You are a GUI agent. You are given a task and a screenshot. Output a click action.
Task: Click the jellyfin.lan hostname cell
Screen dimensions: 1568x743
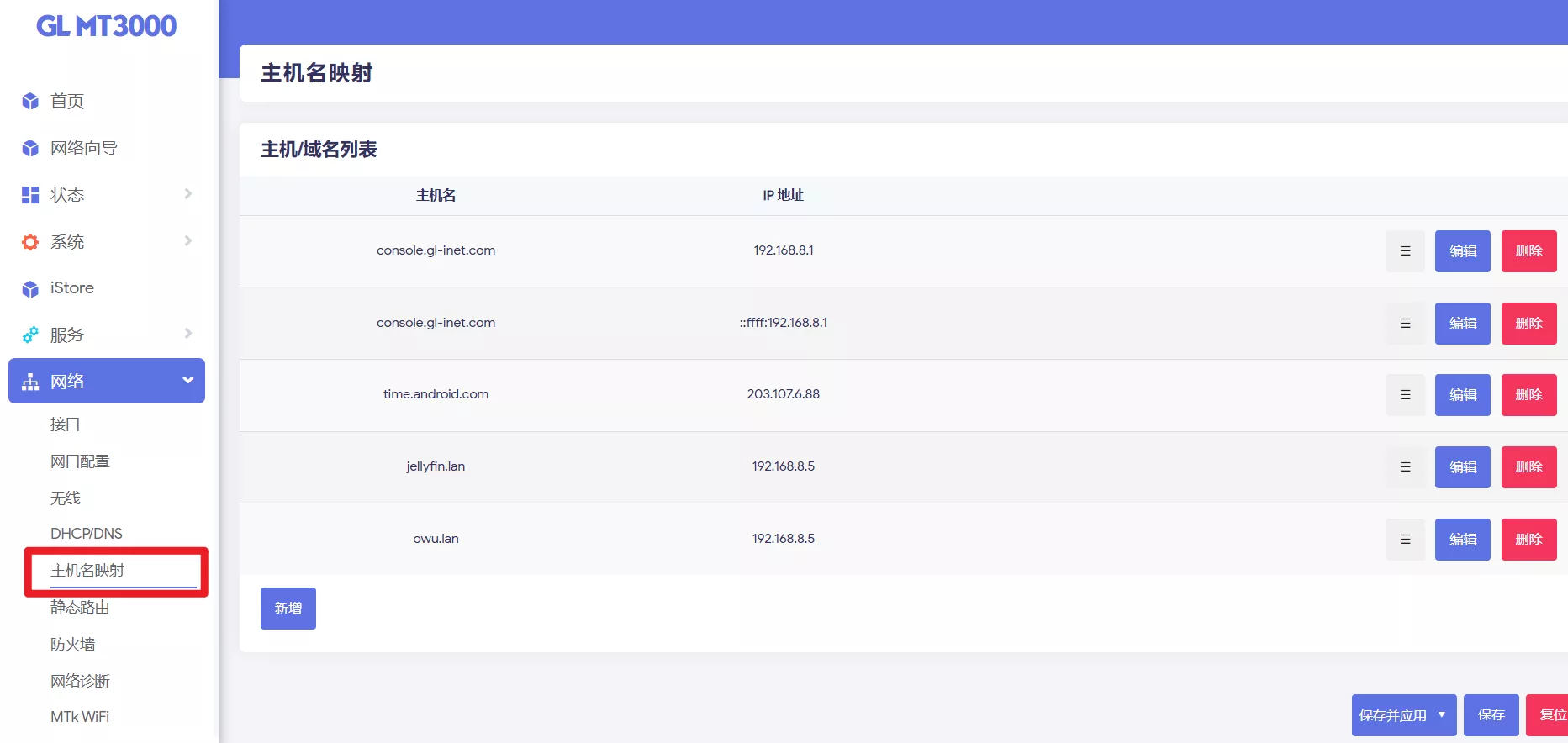(x=436, y=466)
